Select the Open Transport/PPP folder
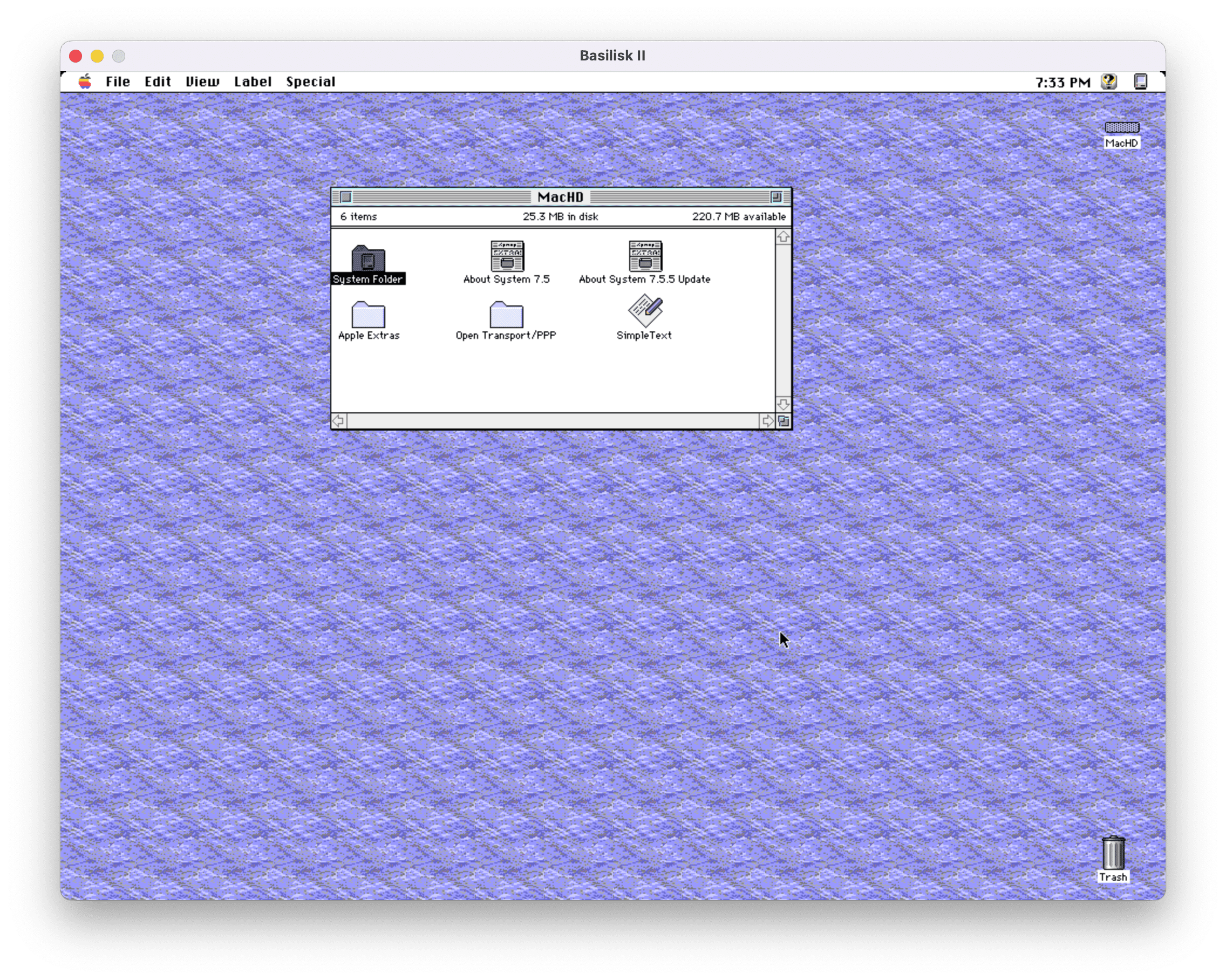Image resolution: width=1226 pixels, height=980 pixels. point(506,315)
